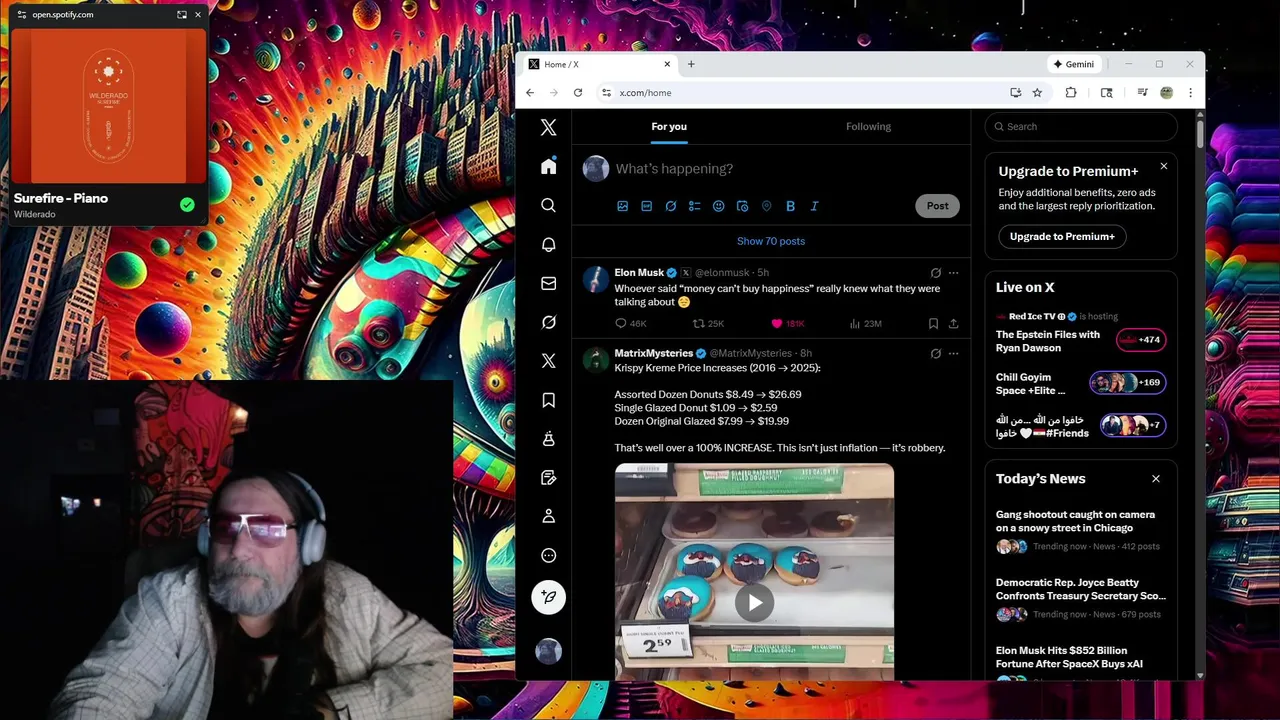Viewport: 1280px width, 720px height.
Task: Apply bold formatting in composer
Action: tap(790, 206)
